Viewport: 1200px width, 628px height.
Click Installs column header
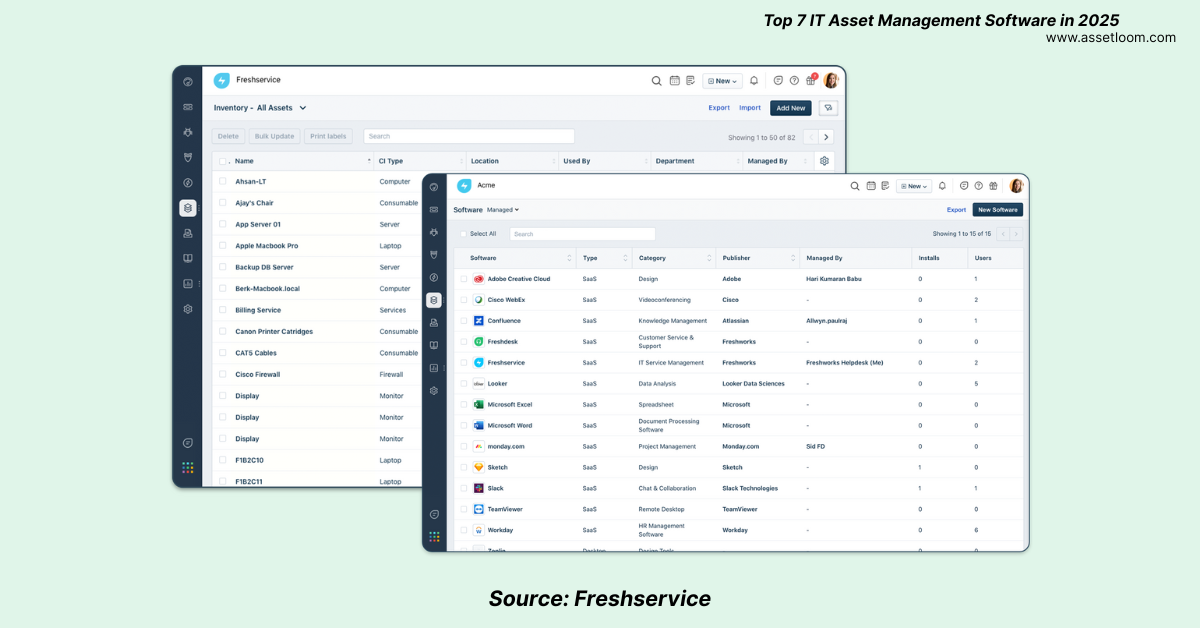[x=929, y=258]
